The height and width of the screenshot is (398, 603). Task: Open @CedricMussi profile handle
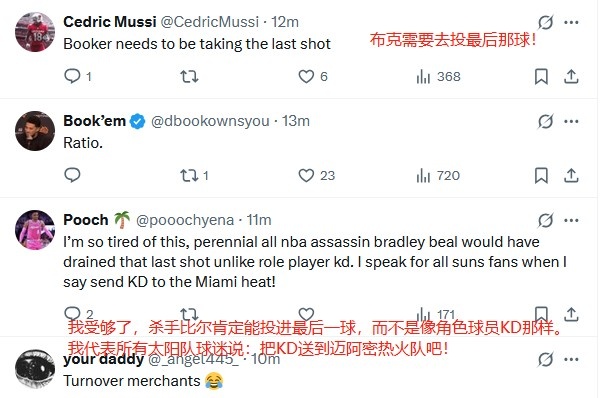(210, 22)
